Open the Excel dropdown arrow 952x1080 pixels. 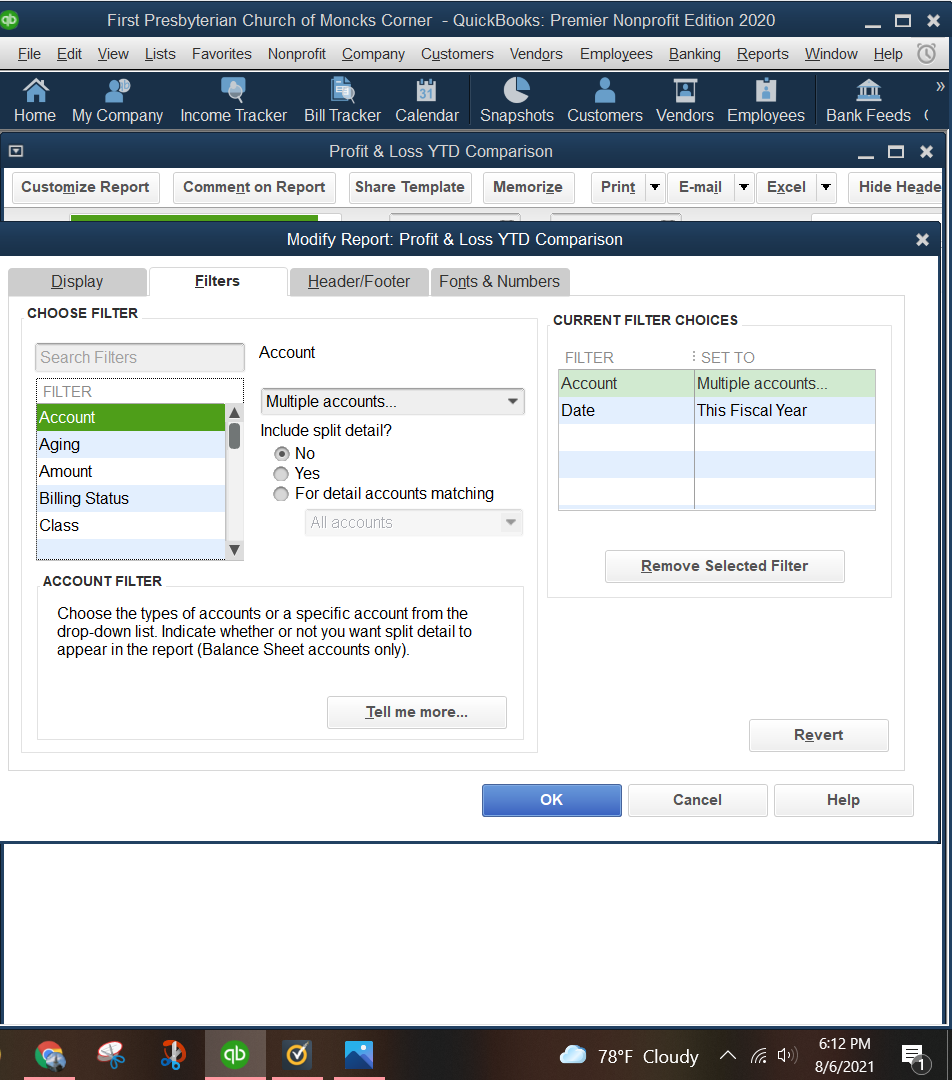(827, 187)
